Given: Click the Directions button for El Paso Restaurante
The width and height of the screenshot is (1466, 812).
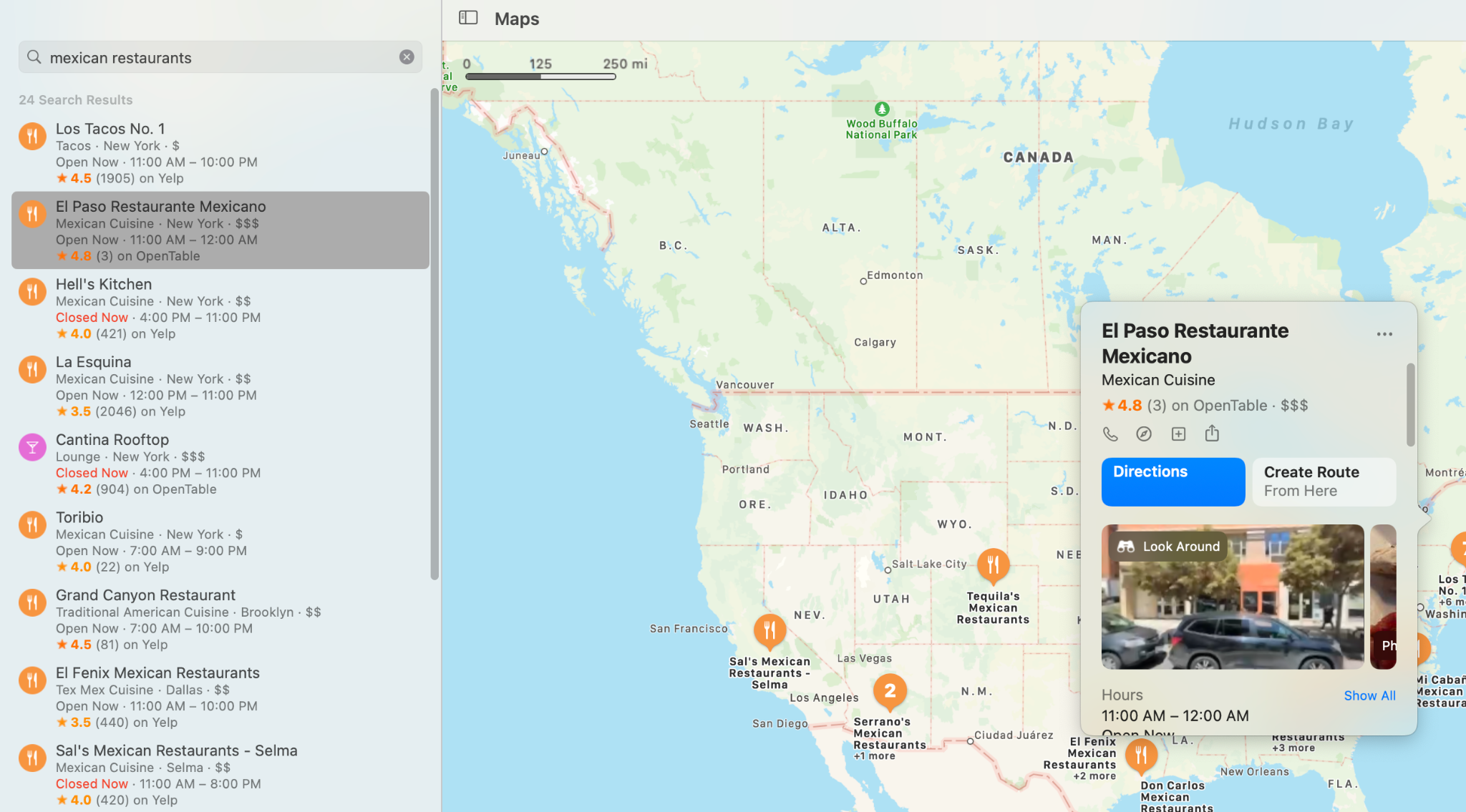Looking at the screenshot, I should pyautogui.click(x=1173, y=481).
